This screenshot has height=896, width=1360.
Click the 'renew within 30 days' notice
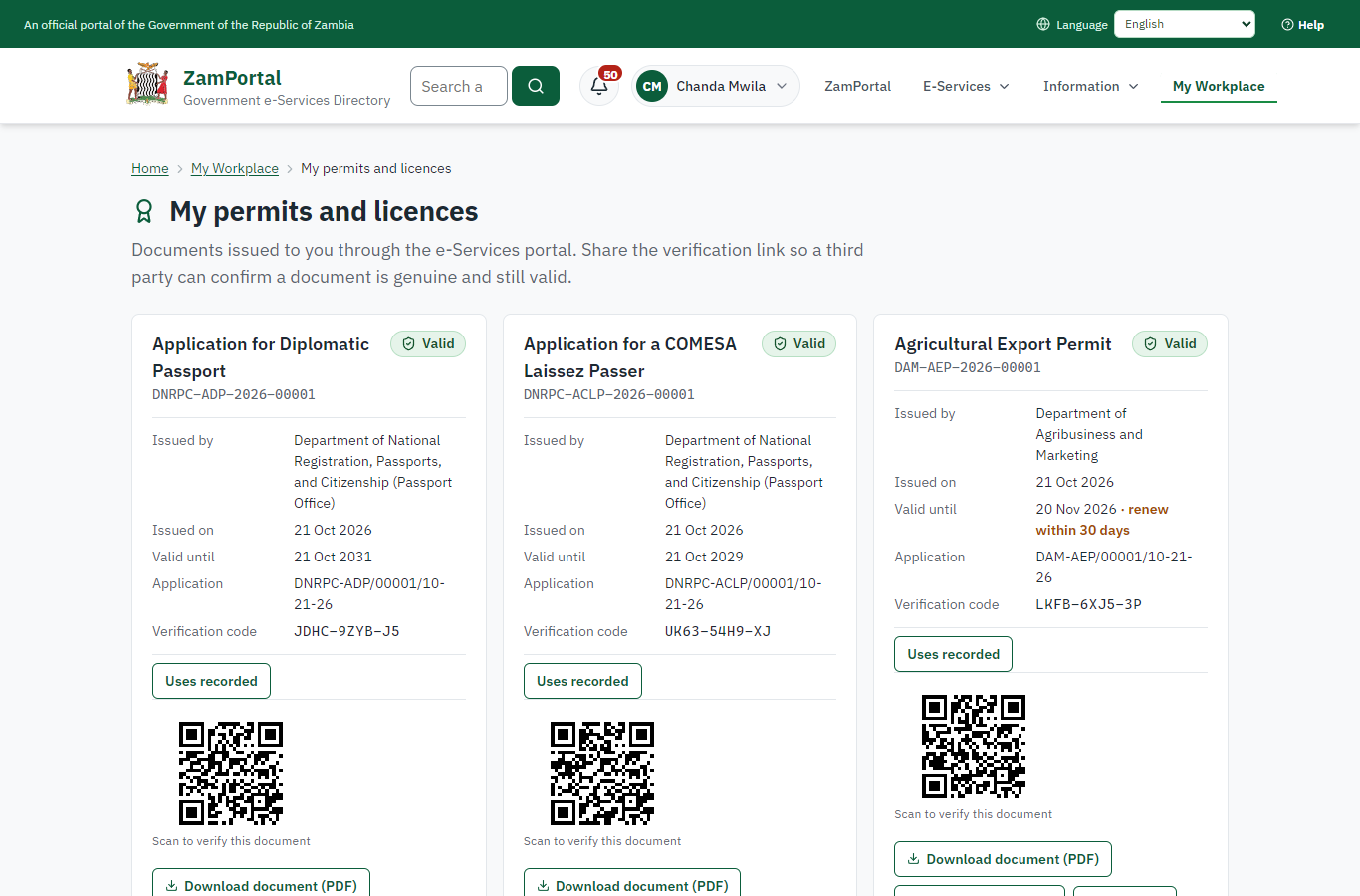point(1102,519)
